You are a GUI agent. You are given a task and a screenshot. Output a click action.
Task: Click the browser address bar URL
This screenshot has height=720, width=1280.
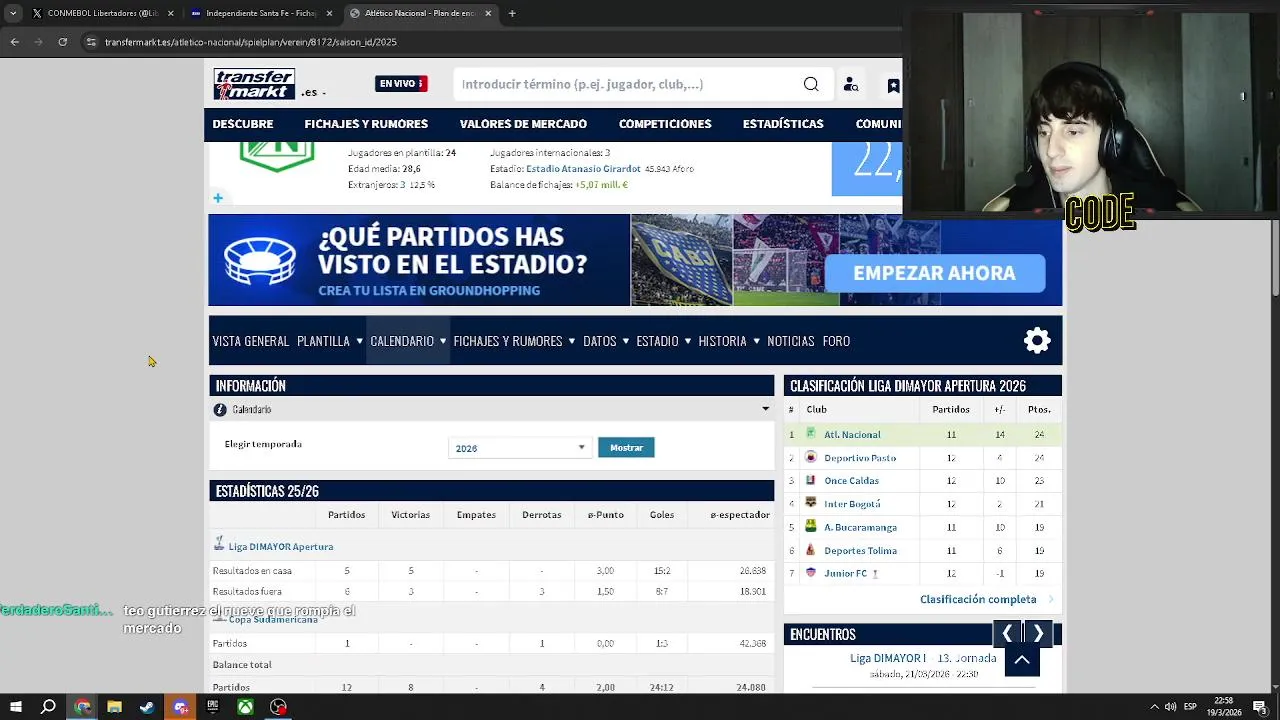point(251,42)
